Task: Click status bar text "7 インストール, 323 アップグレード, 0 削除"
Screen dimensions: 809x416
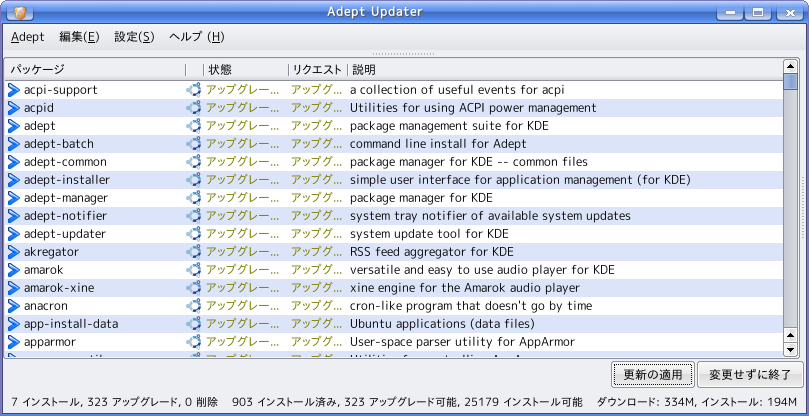Action: [x=115, y=402]
